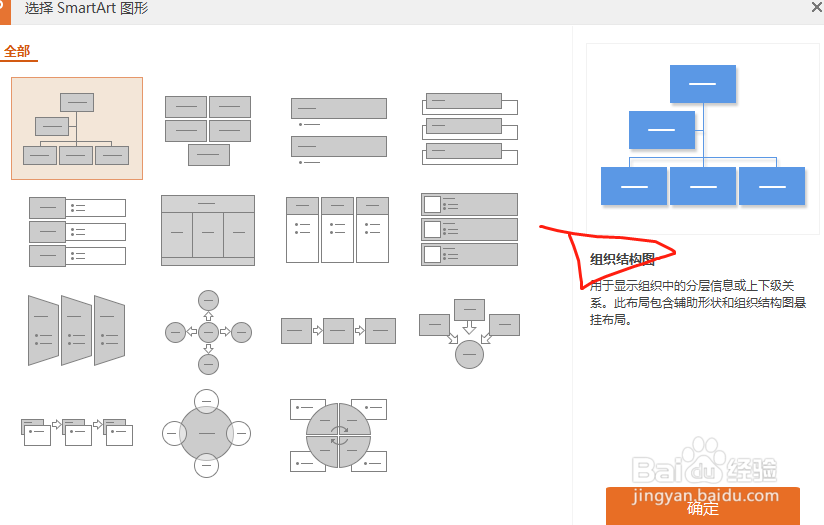
Task: Select the label boxes with bullets layout
Action: tap(77, 232)
